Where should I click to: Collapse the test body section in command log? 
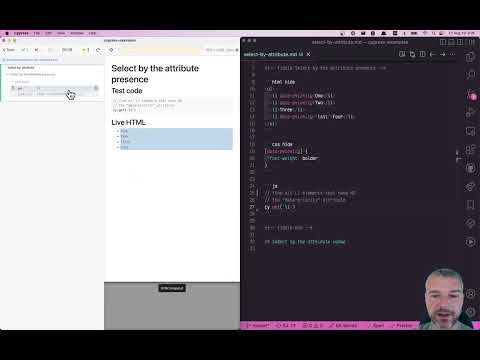21,82
